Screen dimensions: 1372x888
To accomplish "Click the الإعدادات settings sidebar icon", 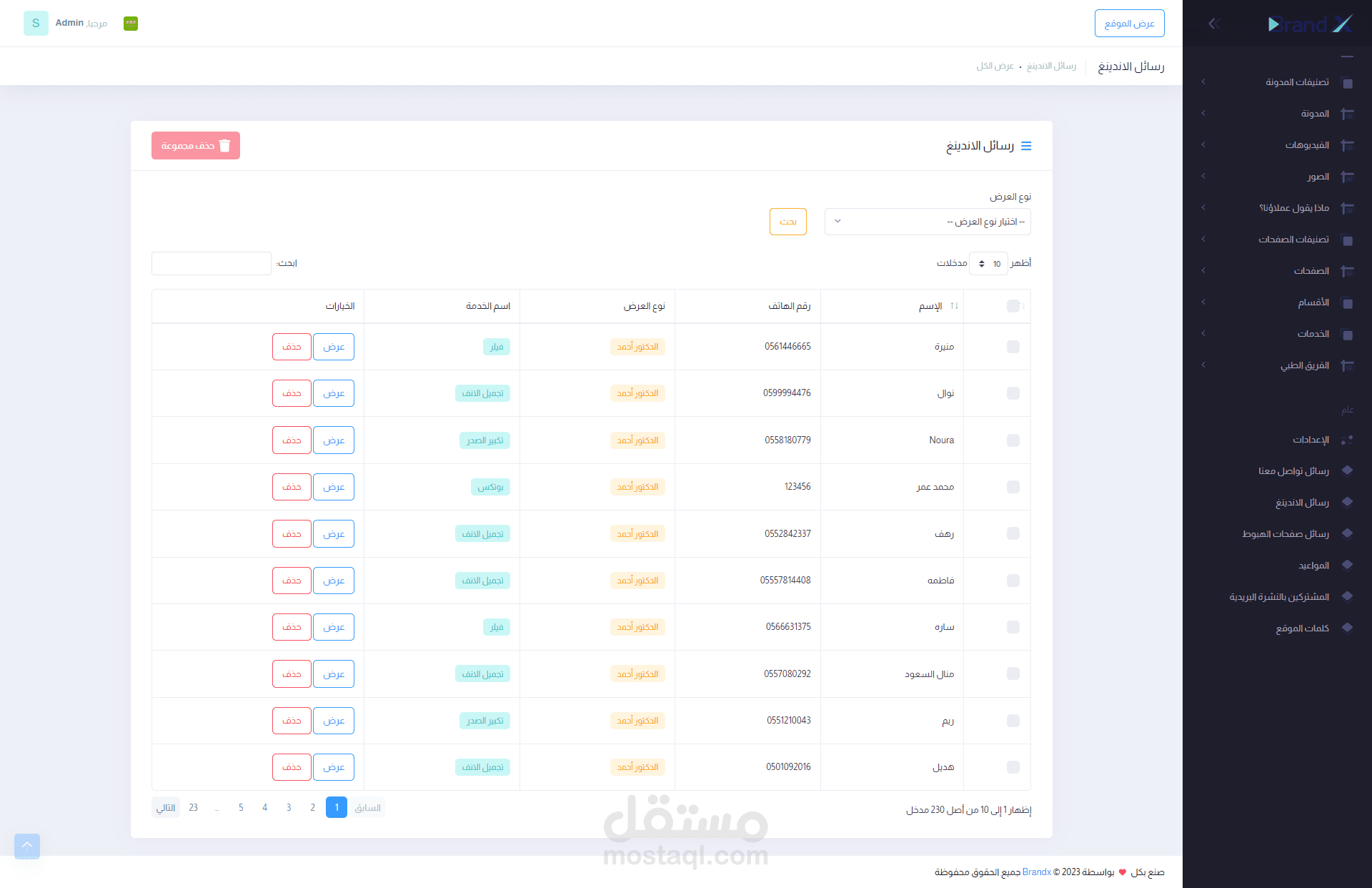I will point(1347,440).
